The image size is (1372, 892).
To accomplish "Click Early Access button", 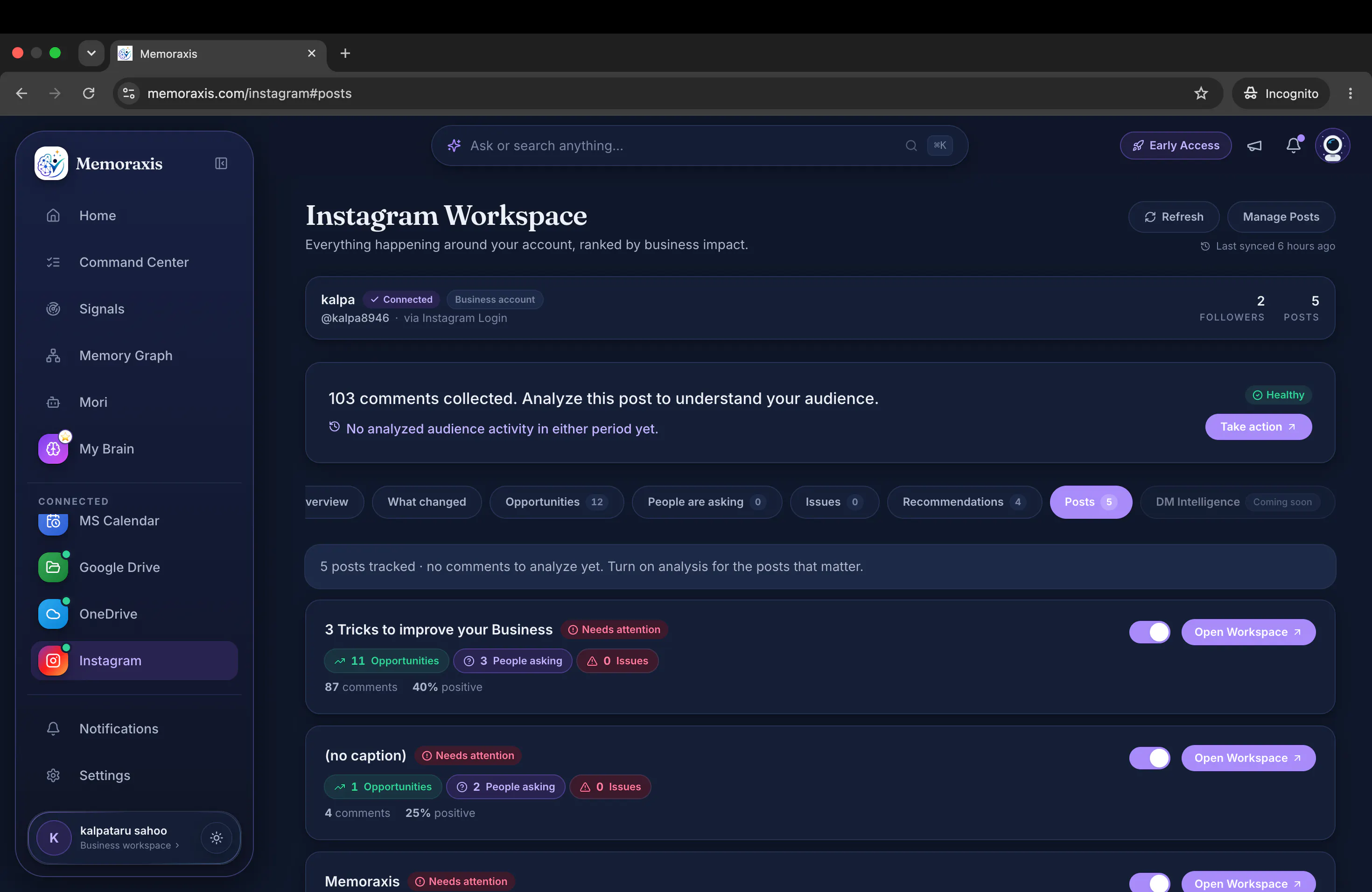I will point(1176,146).
